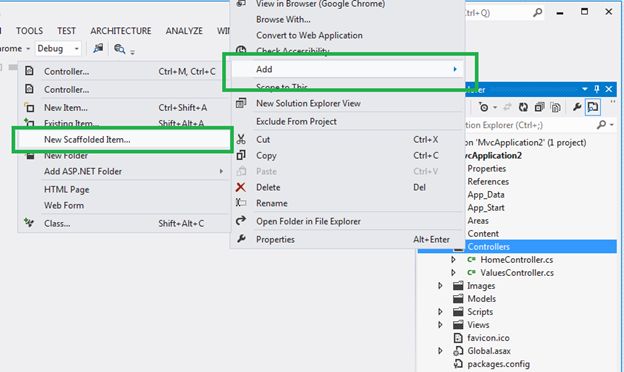Choose Class... from the Add submenu

pyautogui.click(x=124, y=224)
